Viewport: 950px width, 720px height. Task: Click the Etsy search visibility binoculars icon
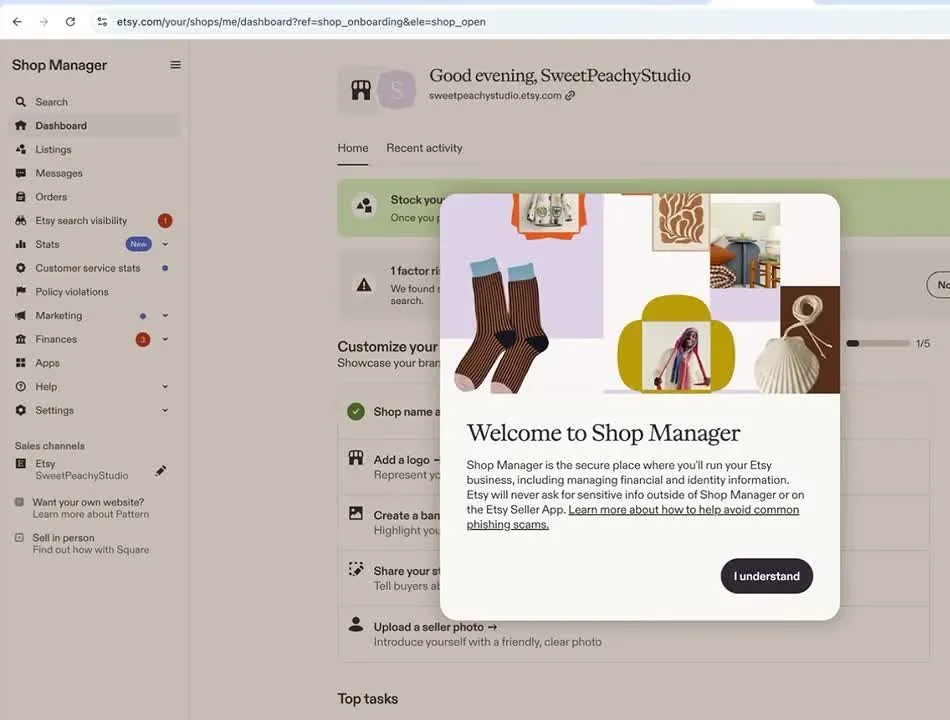21,221
